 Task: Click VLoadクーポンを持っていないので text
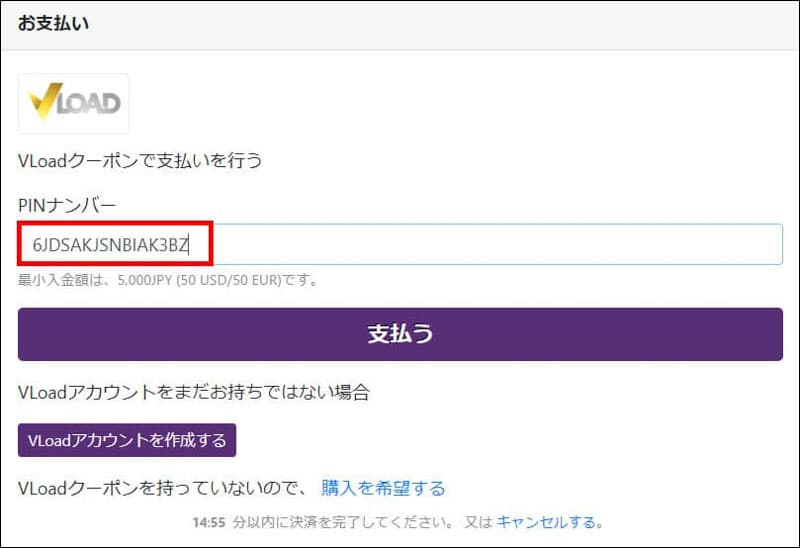(x=163, y=488)
